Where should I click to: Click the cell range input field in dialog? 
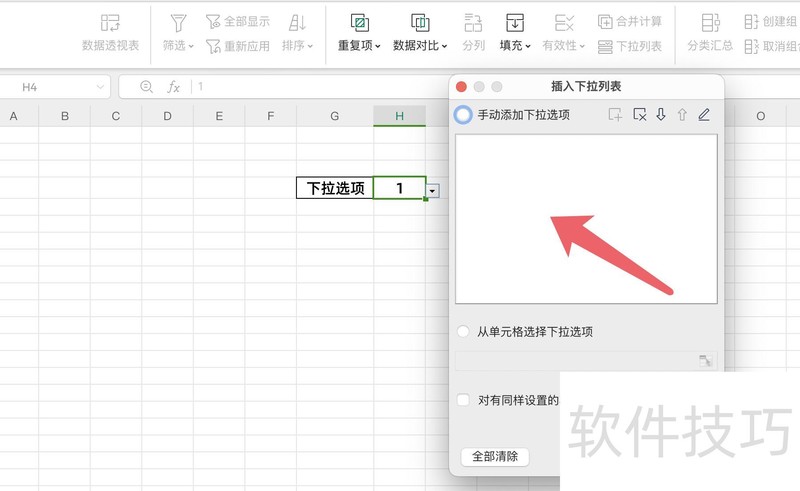(x=586, y=361)
